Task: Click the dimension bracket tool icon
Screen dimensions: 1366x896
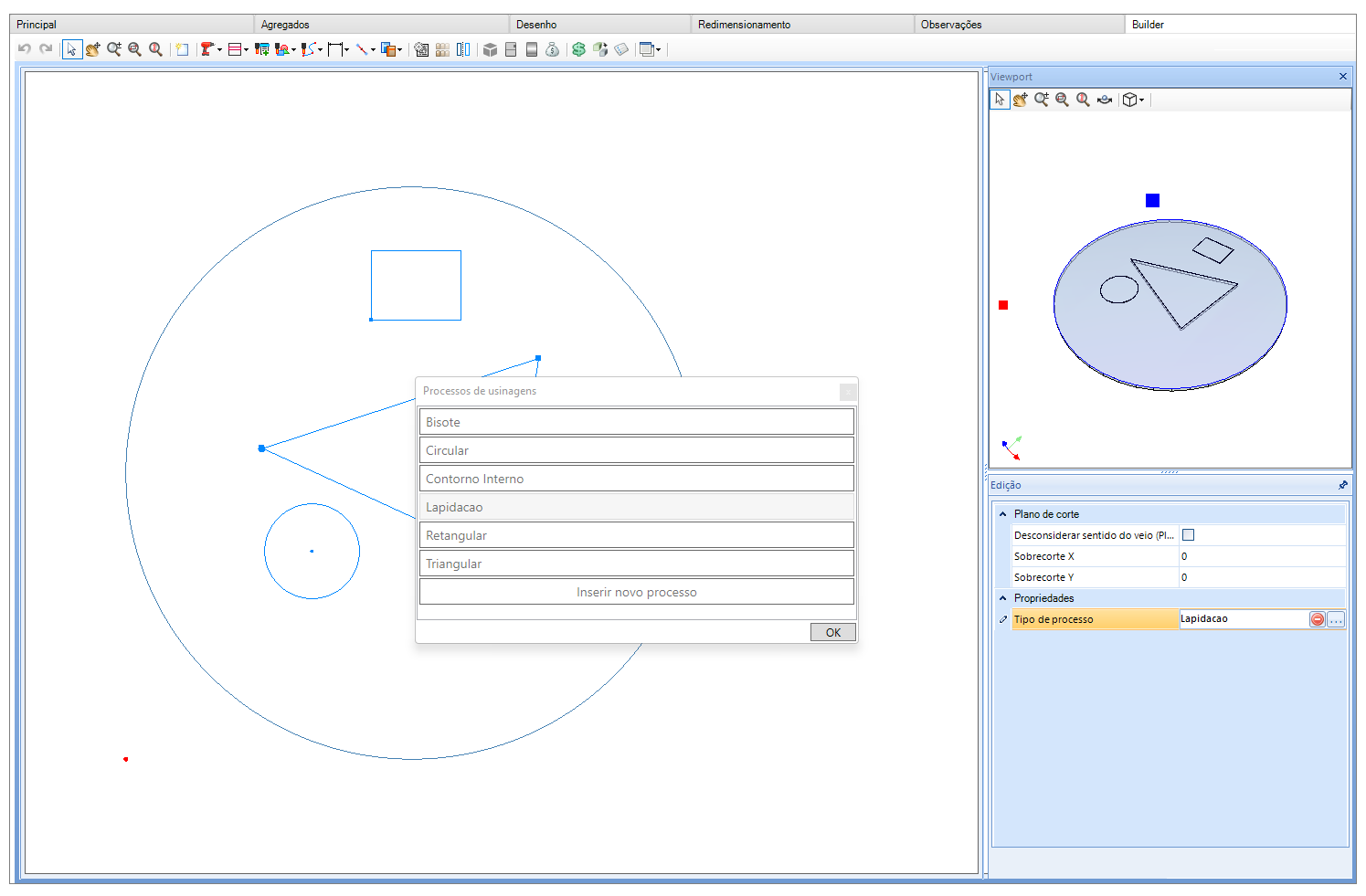Action: [x=335, y=49]
